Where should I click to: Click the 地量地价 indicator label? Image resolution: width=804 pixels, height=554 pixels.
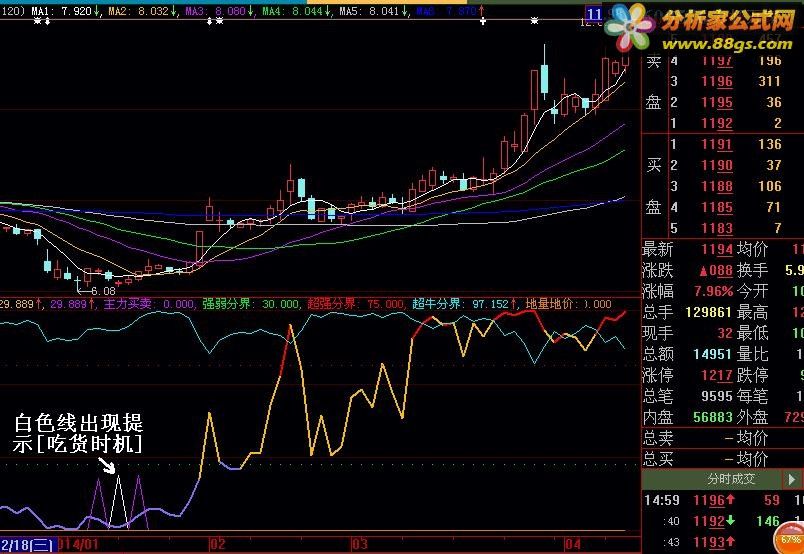[x=568, y=304]
